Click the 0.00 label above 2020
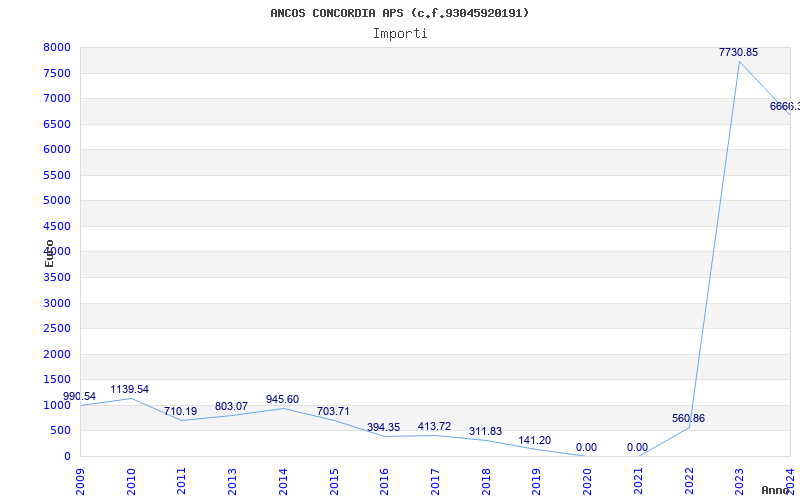The height and width of the screenshot is (500, 800). 586,447
